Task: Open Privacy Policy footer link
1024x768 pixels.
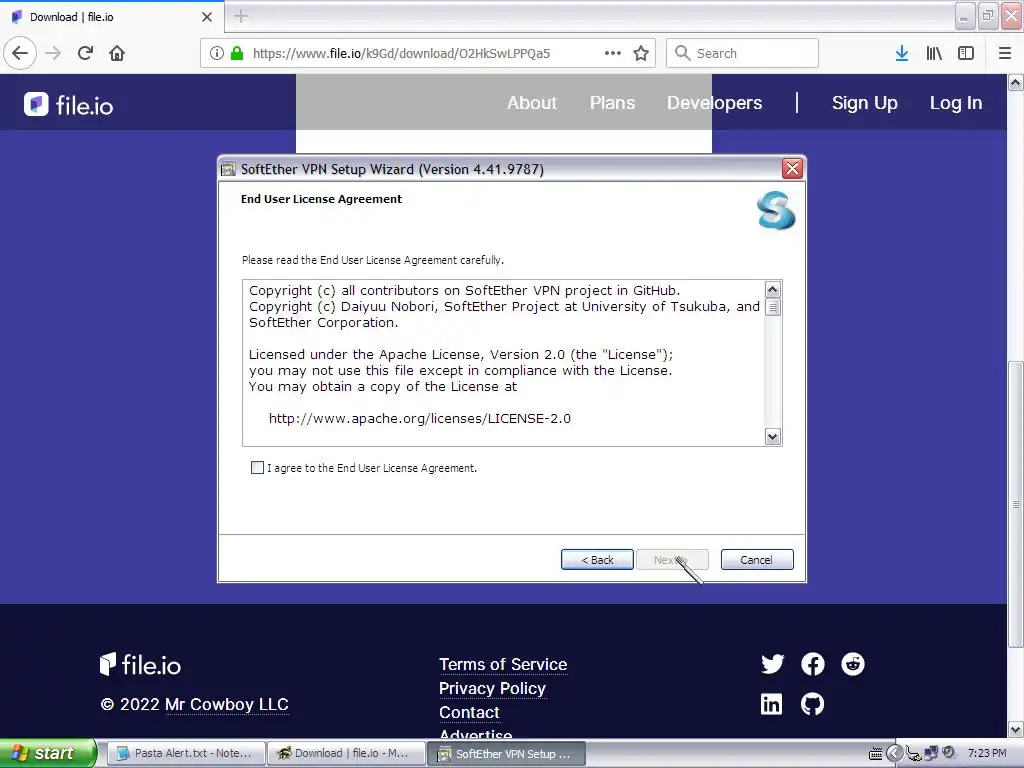Action: [492, 688]
